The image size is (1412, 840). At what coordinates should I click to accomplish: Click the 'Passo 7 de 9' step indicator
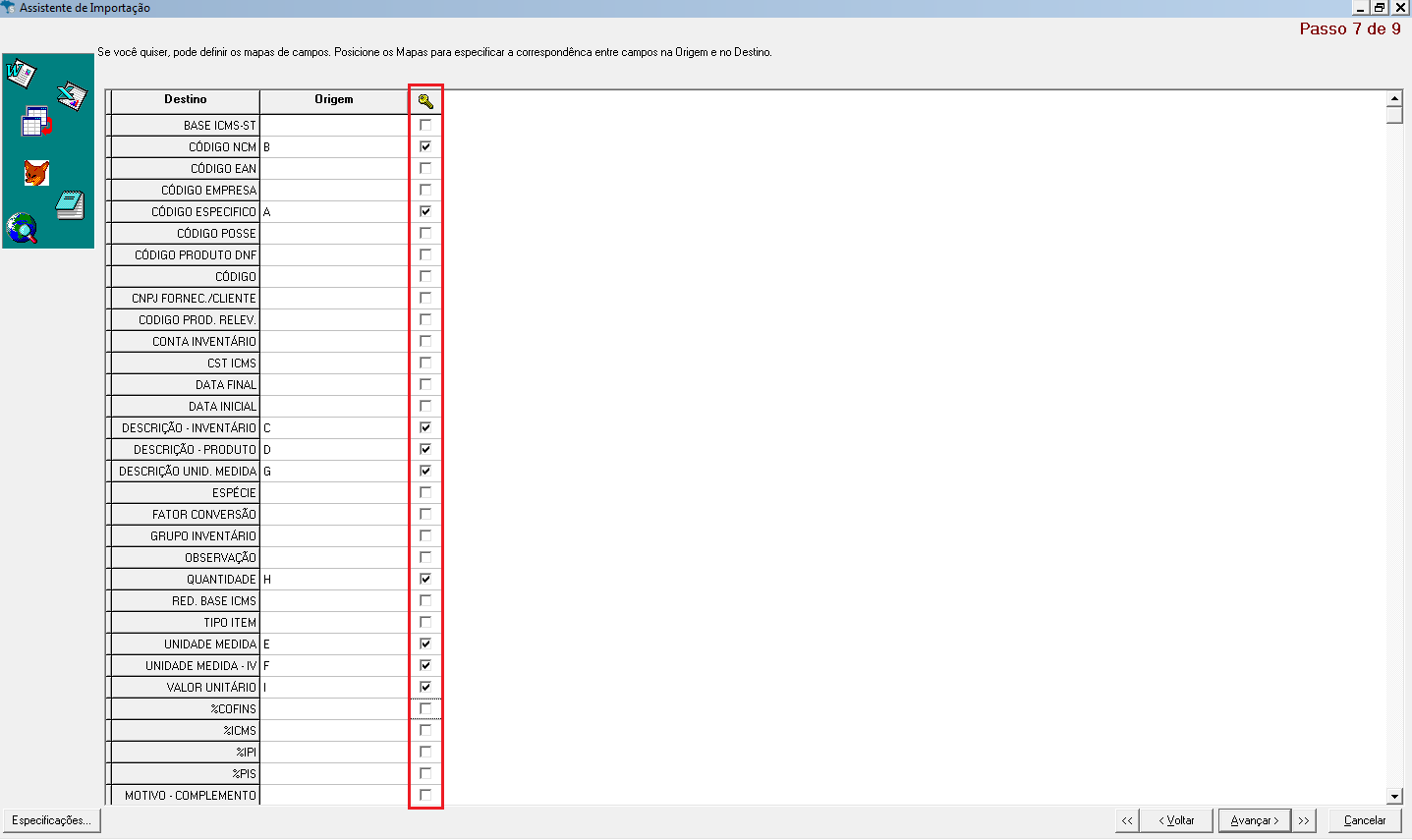[x=1350, y=28]
